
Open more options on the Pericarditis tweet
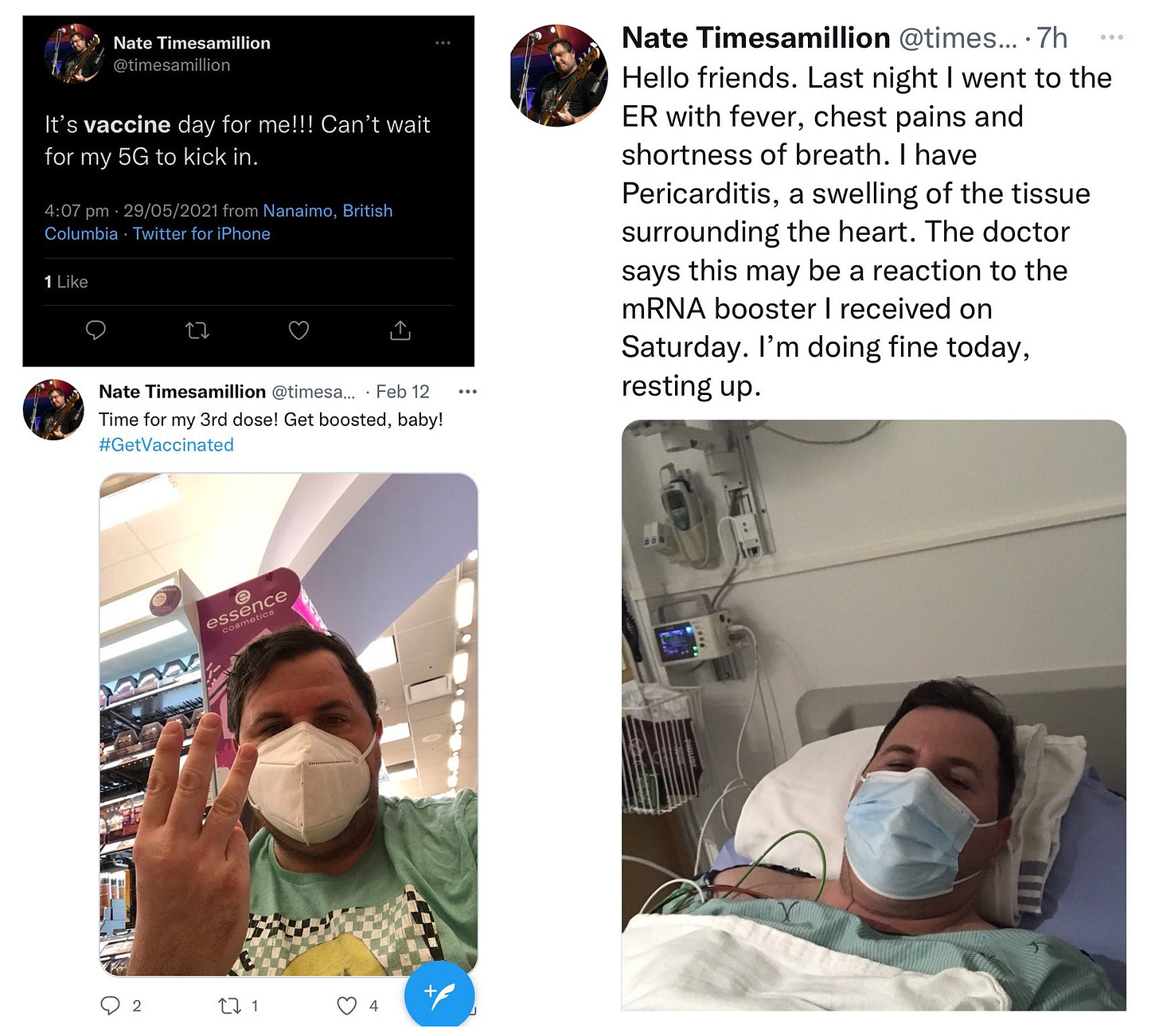click(1111, 37)
